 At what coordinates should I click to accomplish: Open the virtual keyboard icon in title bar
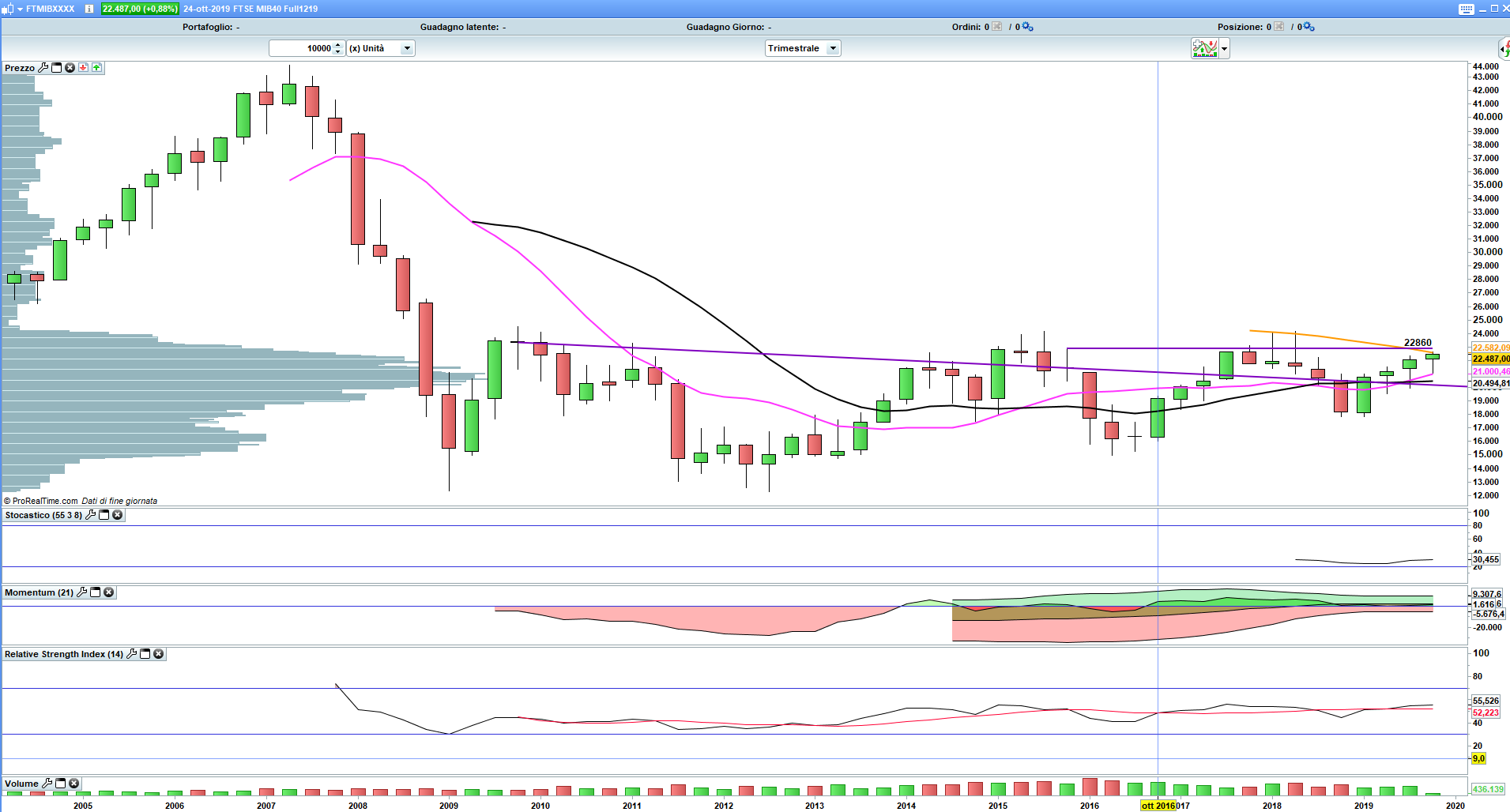pyautogui.click(x=1467, y=9)
